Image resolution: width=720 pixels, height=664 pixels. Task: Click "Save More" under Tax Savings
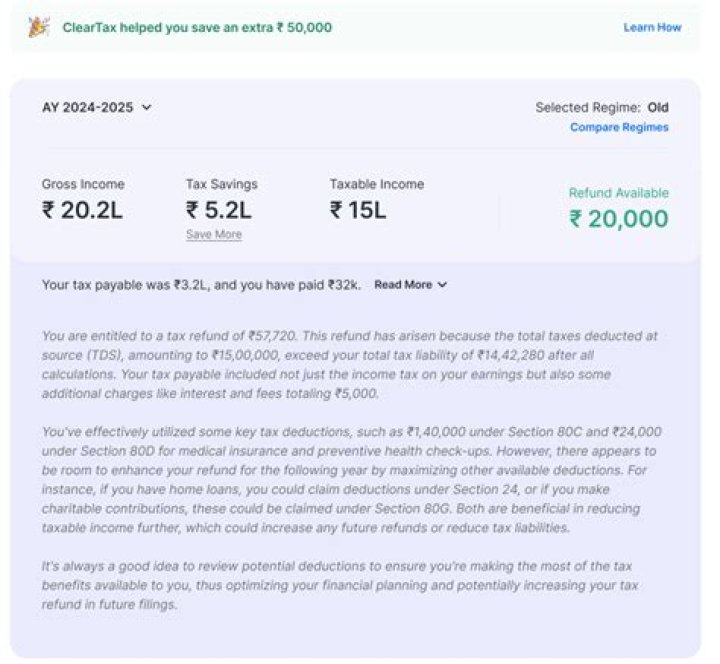click(x=213, y=234)
